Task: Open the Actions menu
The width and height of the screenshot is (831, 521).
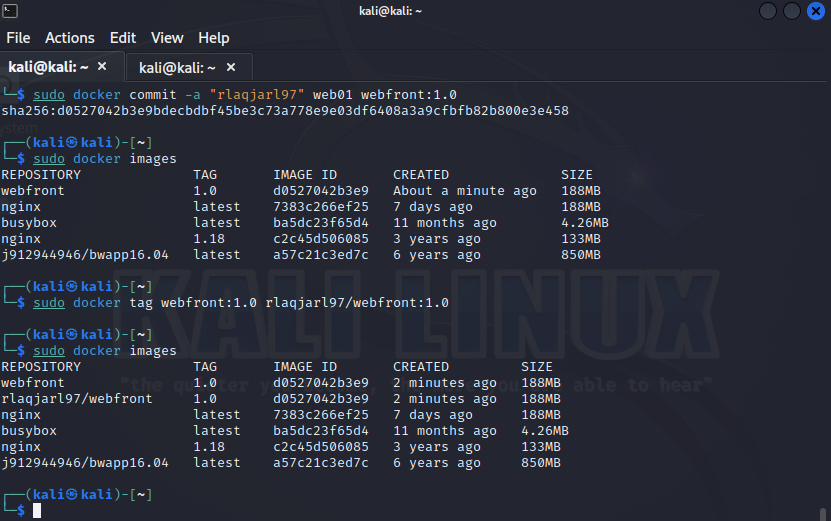Action: (69, 38)
